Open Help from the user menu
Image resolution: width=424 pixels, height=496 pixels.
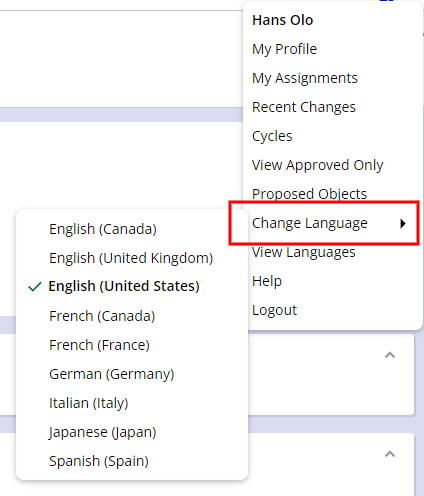[x=267, y=281]
